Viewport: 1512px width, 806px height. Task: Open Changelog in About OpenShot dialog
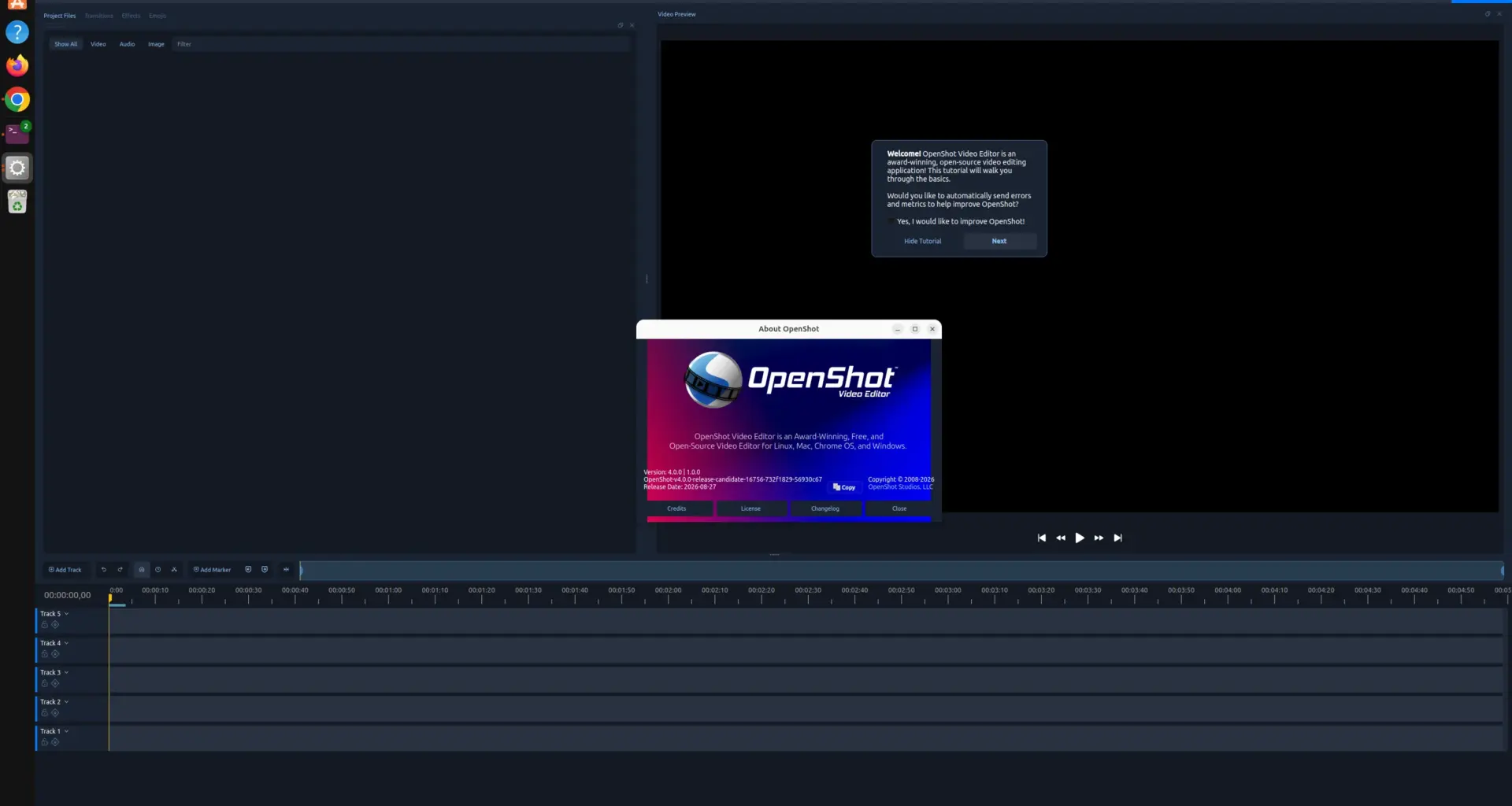[x=825, y=508]
